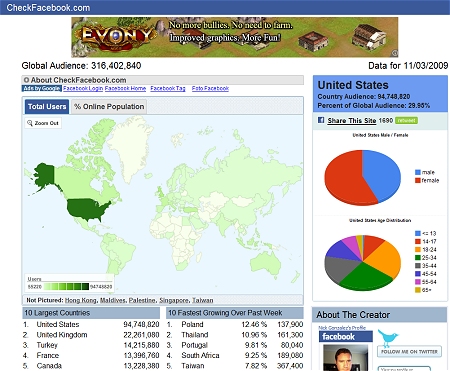Click the blue male legend swatch

(418, 172)
